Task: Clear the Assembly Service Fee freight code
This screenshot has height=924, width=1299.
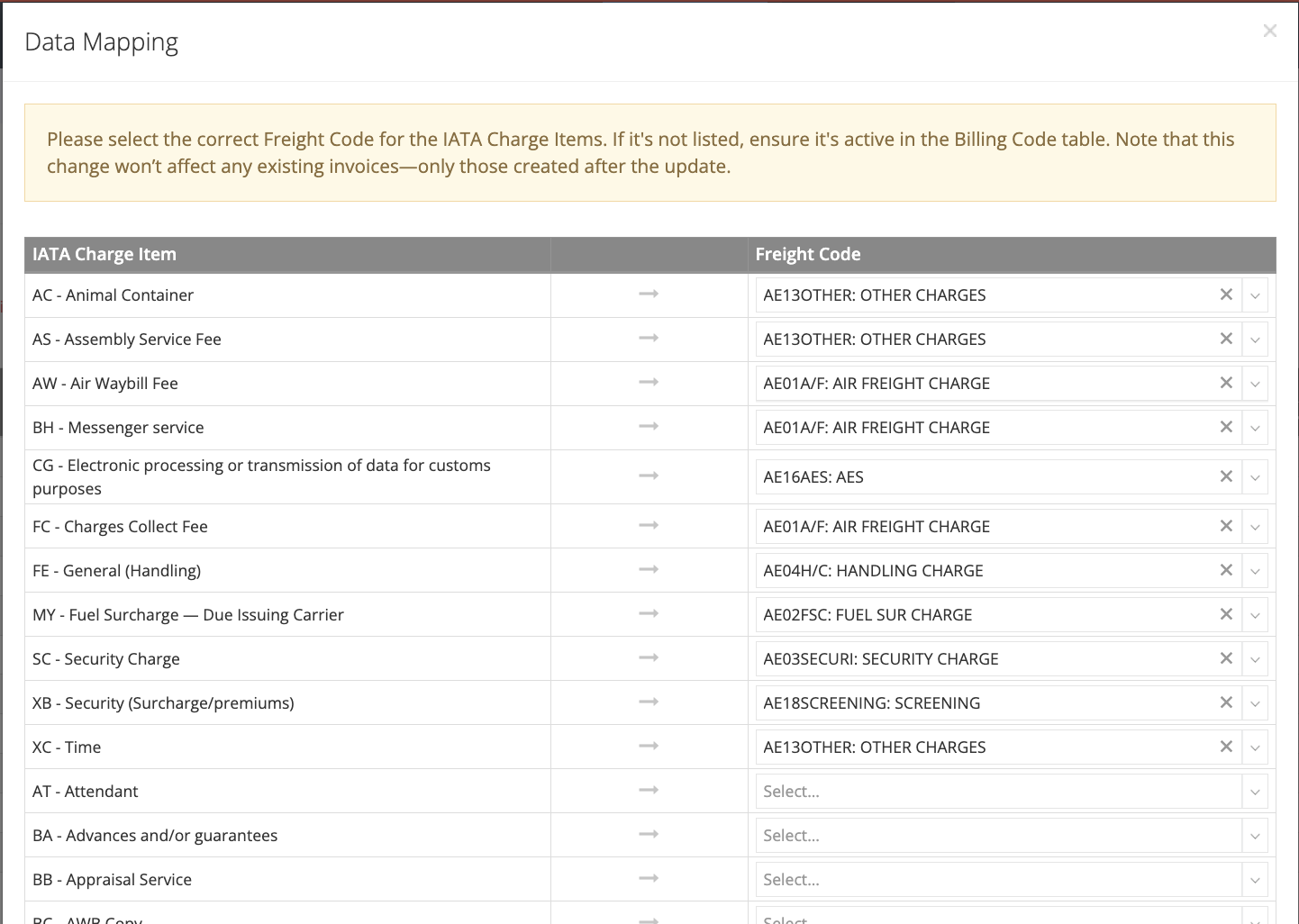Action: tap(1225, 339)
